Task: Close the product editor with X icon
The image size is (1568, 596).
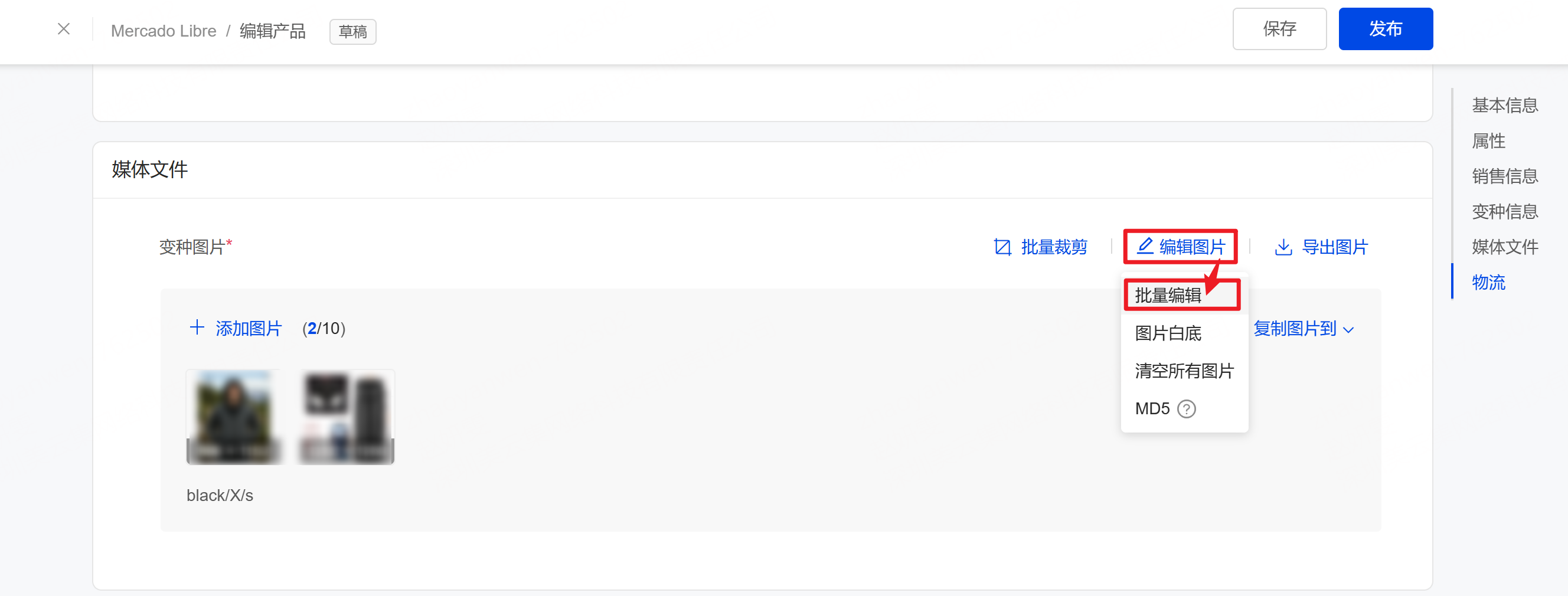Action: point(64,29)
